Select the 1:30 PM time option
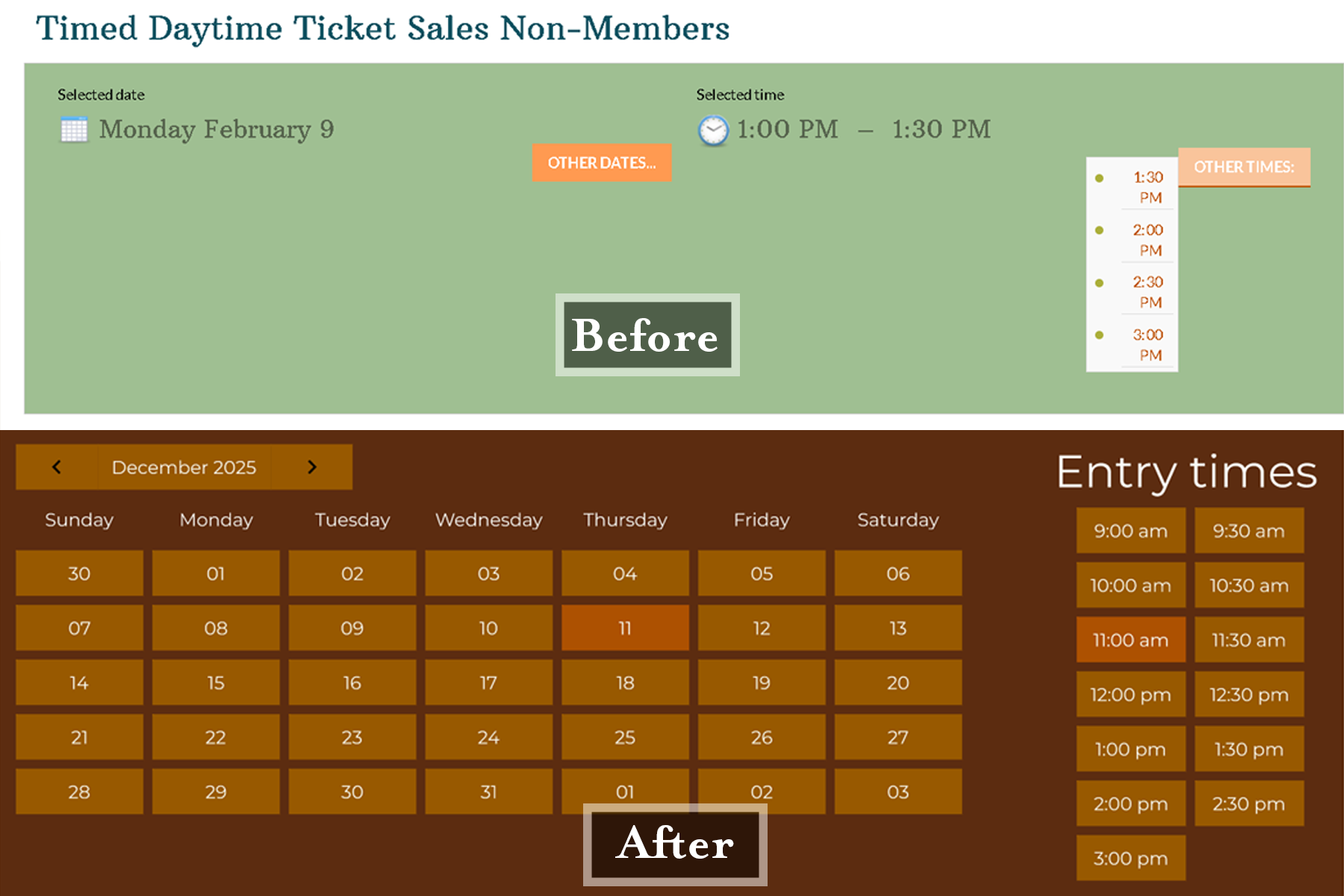The height and width of the screenshot is (896, 1344). pyautogui.click(x=1146, y=187)
